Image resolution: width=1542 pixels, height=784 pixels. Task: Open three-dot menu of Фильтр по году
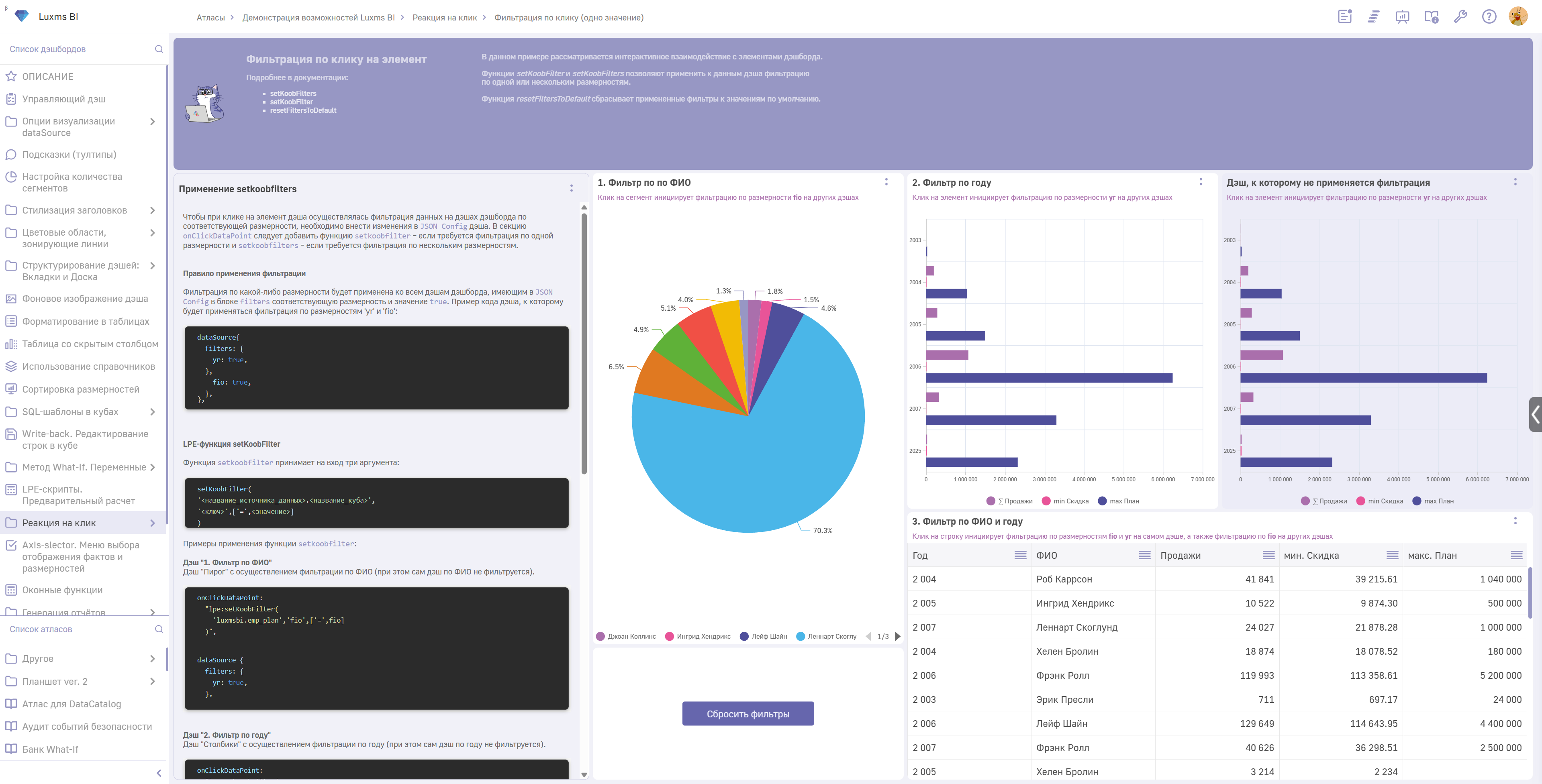(x=1200, y=182)
